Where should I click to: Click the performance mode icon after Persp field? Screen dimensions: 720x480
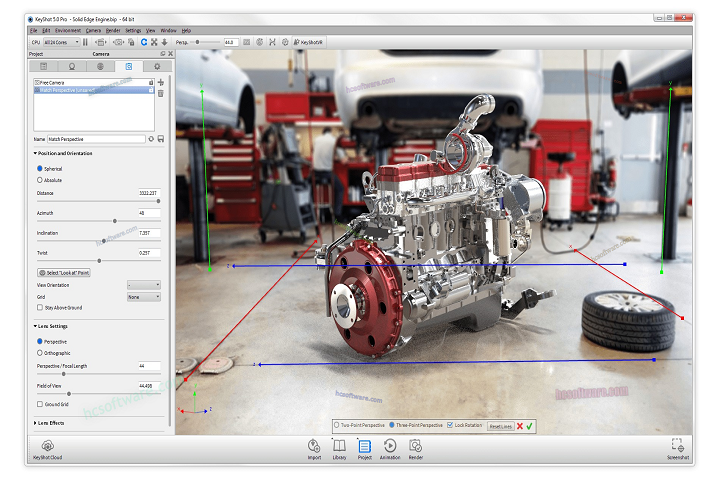[x=247, y=42]
